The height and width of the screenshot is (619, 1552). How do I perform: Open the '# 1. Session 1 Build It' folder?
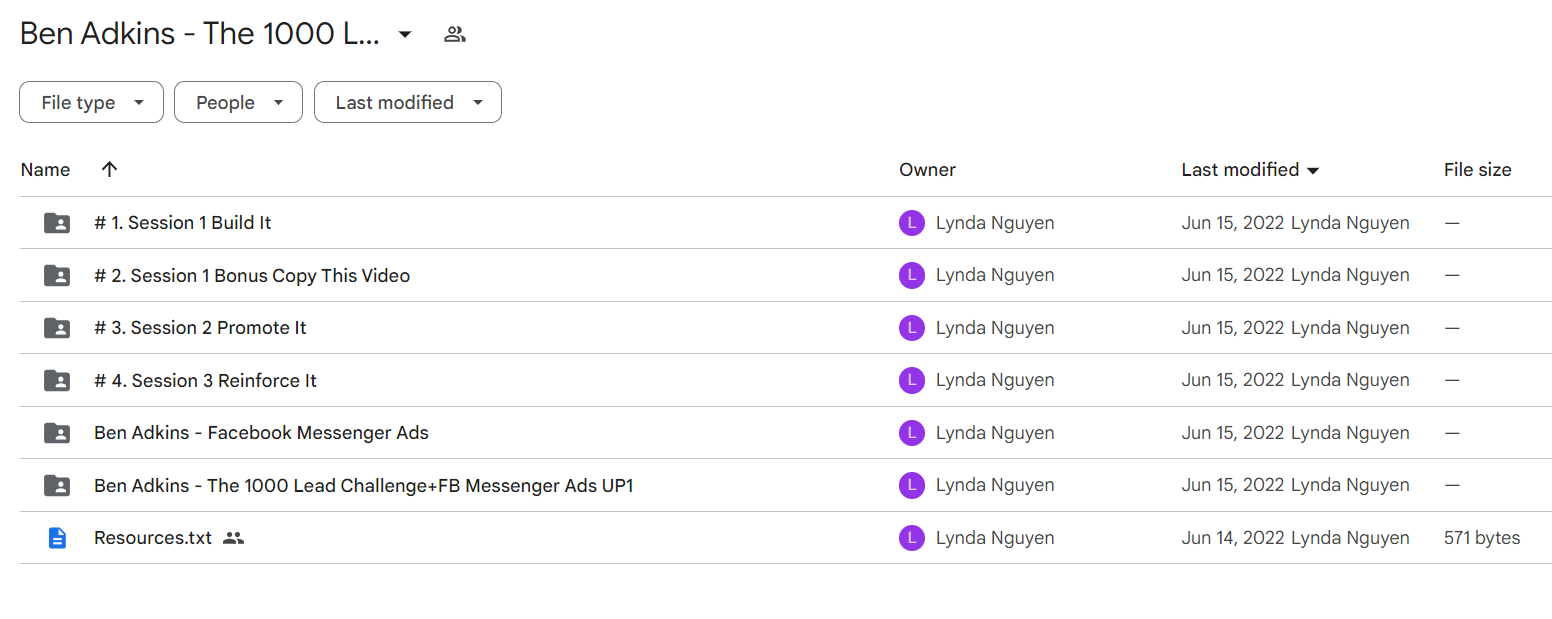coord(182,223)
